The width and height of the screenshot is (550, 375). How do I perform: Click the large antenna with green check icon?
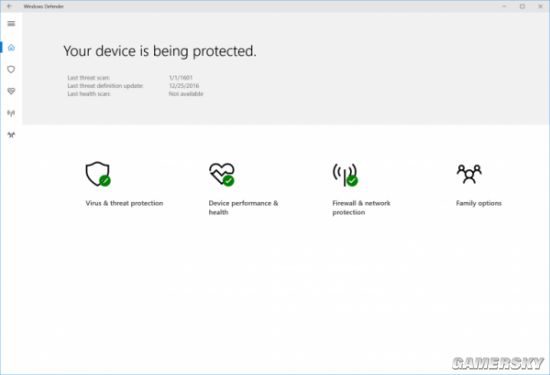pos(345,174)
